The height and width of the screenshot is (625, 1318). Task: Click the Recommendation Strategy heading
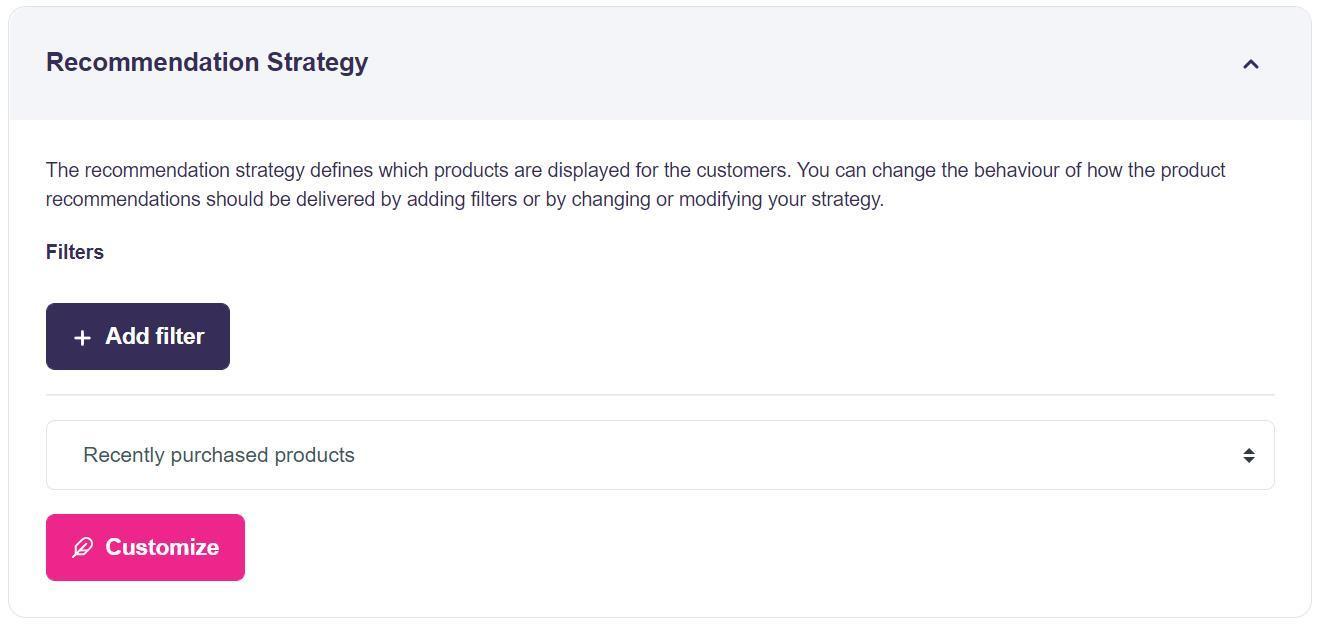point(207,62)
